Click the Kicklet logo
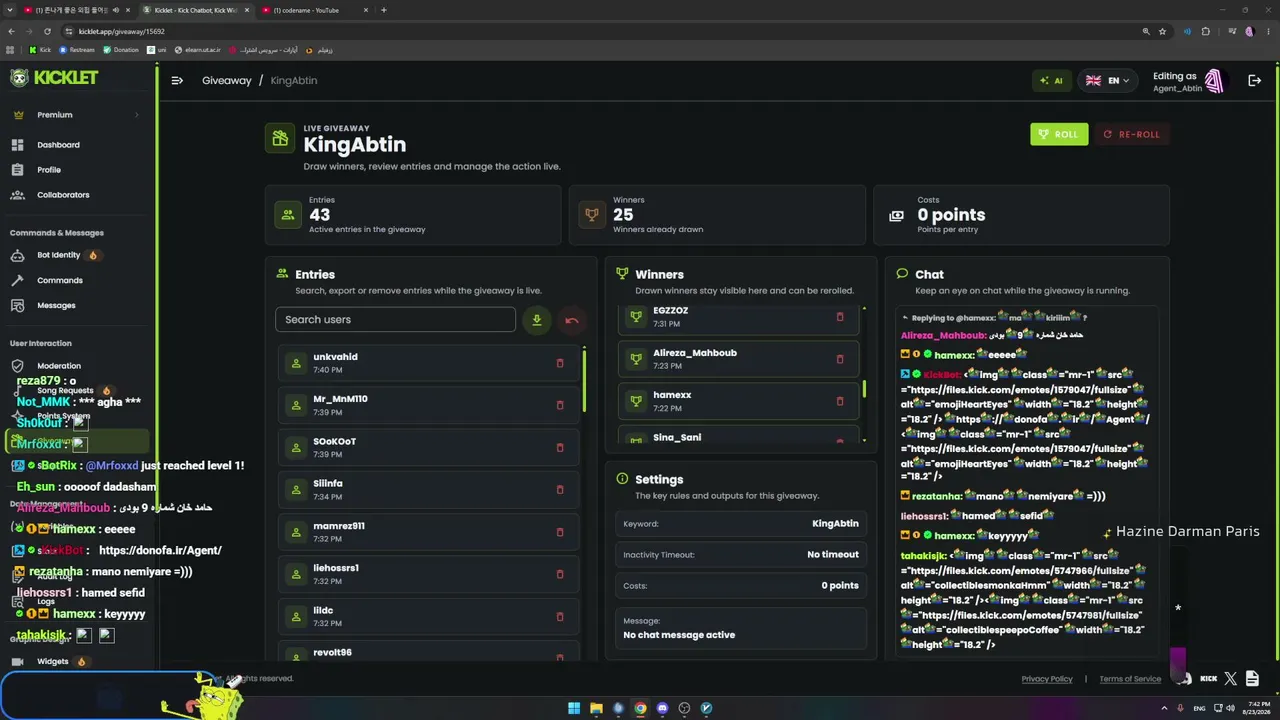 tap(54, 78)
